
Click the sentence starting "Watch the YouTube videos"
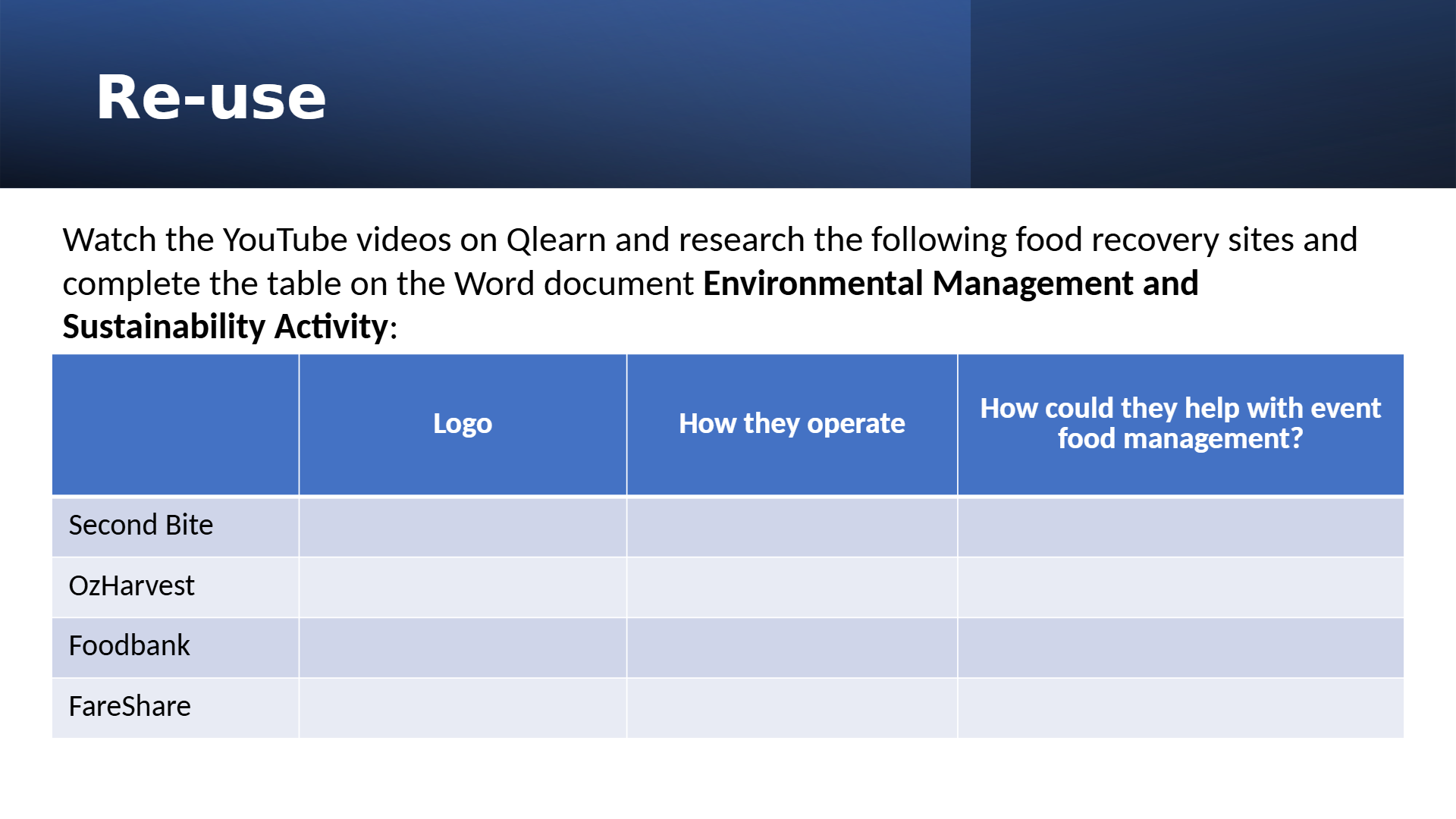[x=710, y=283]
